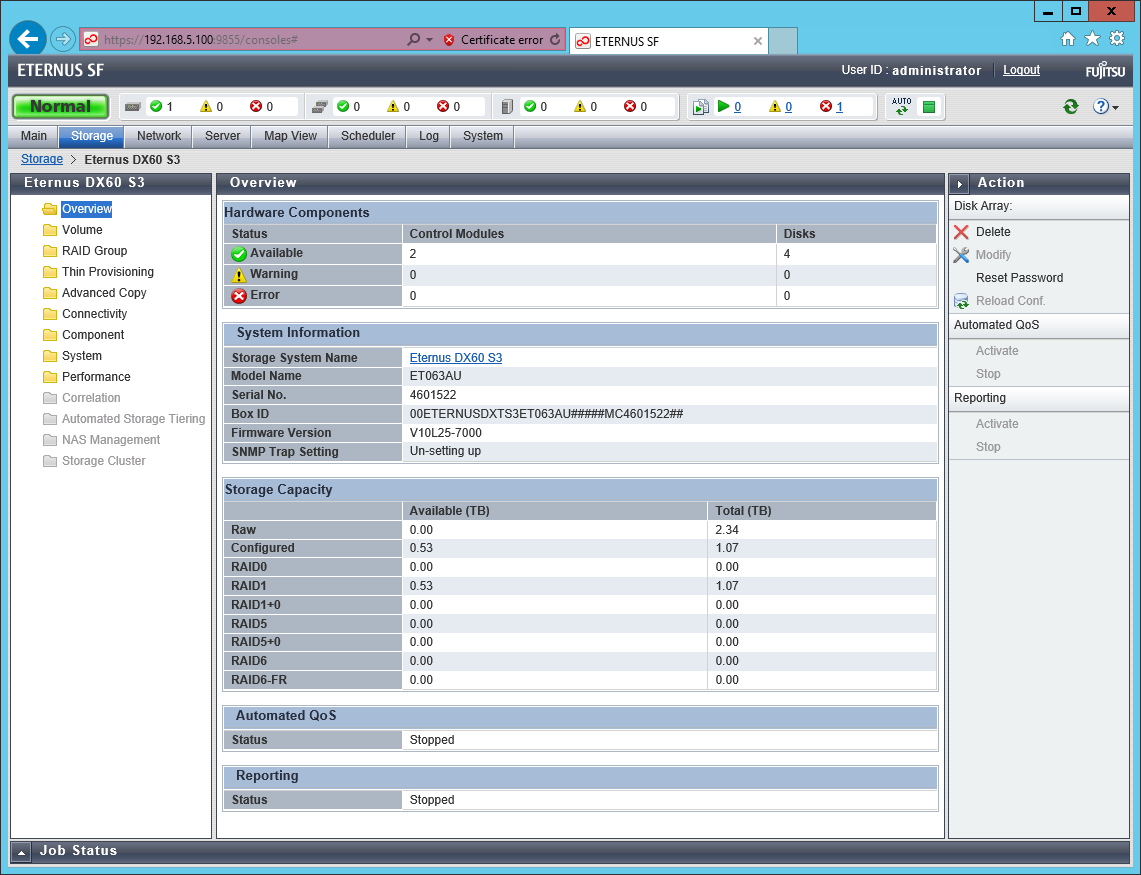
Task: Click the Storage breadcrumb link
Action: (42, 159)
